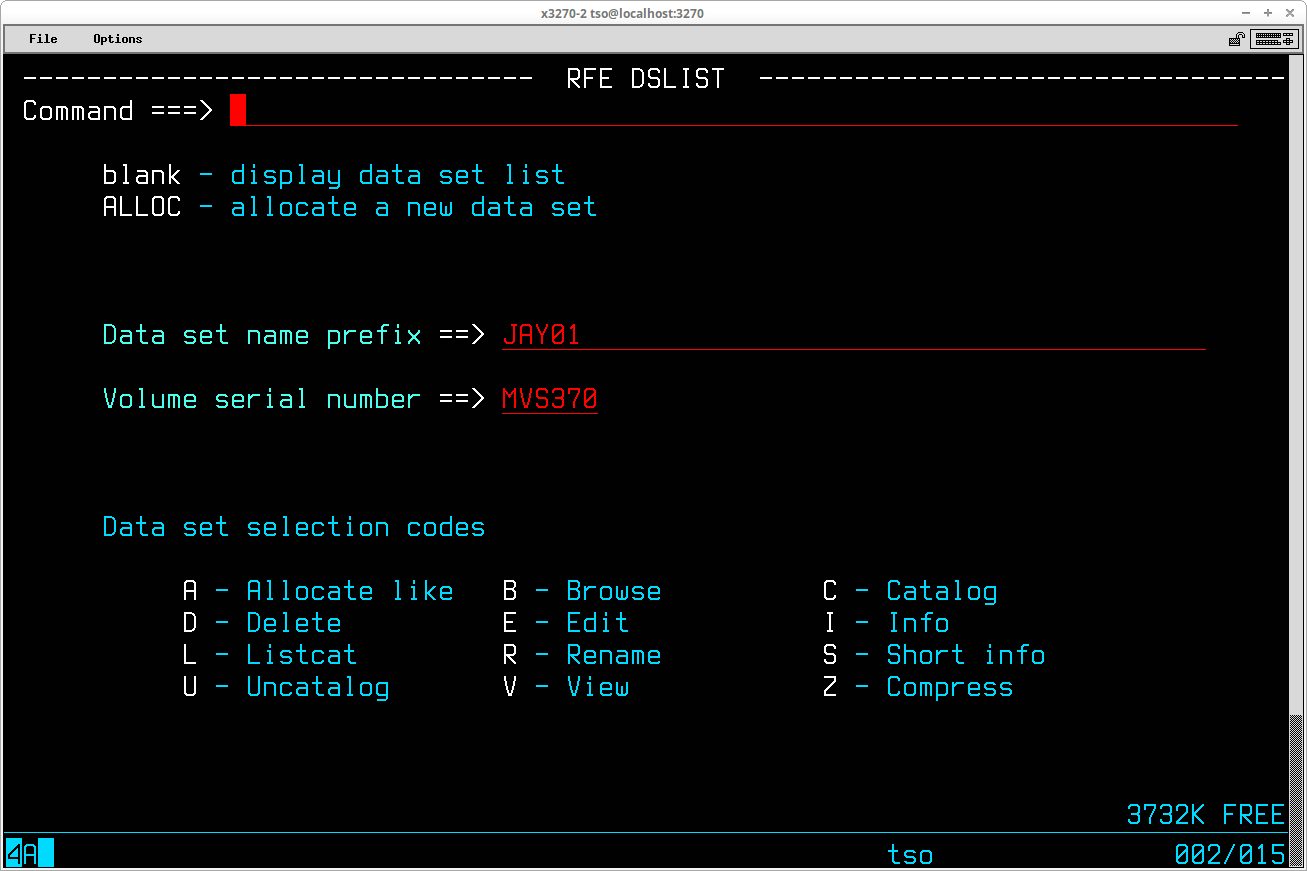Click the 'Z - Compress' selection code
The height and width of the screenshot is (871, 1307).
click(x=917, y=687)
